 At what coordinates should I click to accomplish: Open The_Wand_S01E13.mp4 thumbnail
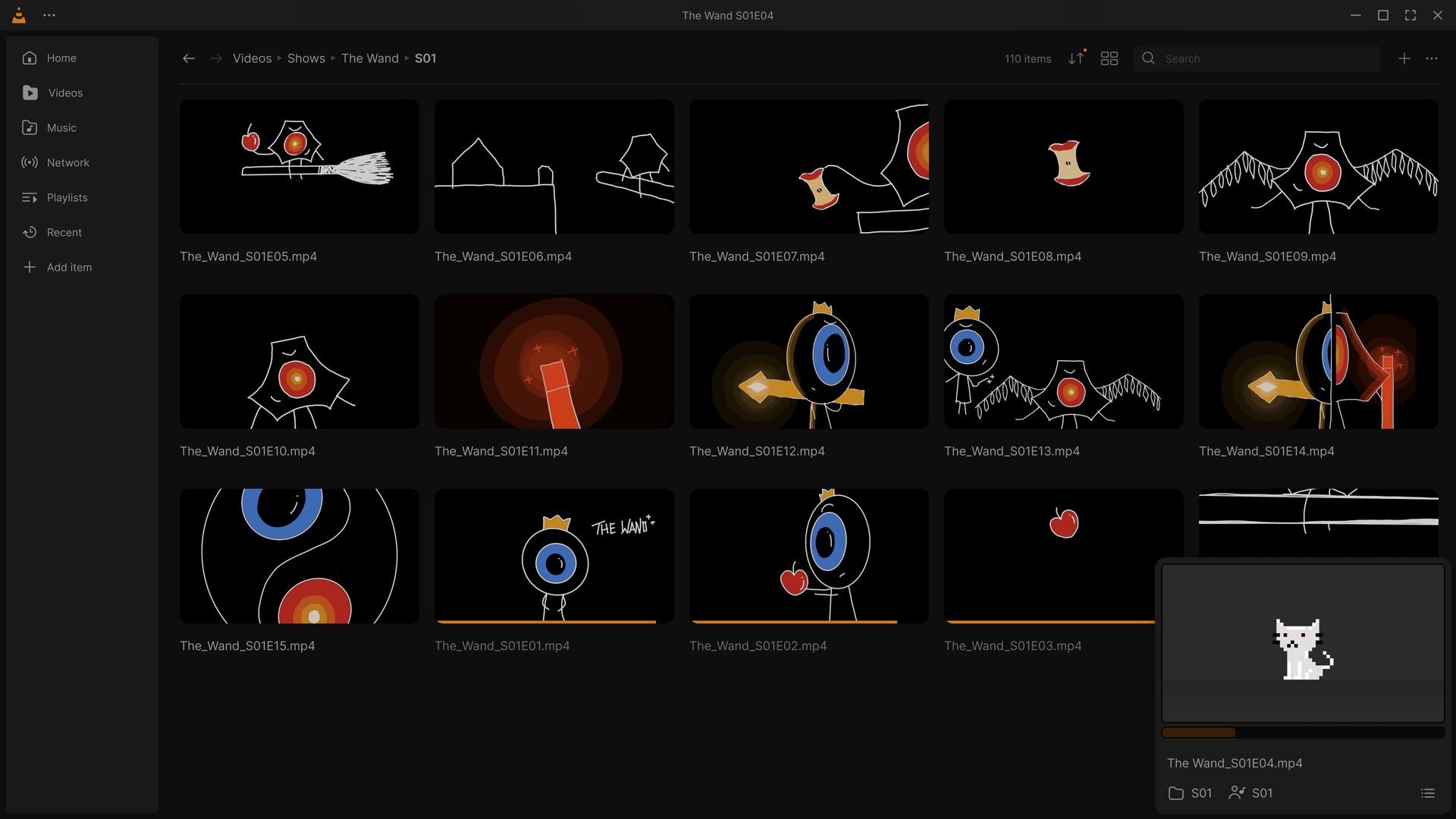(1064, 362)
